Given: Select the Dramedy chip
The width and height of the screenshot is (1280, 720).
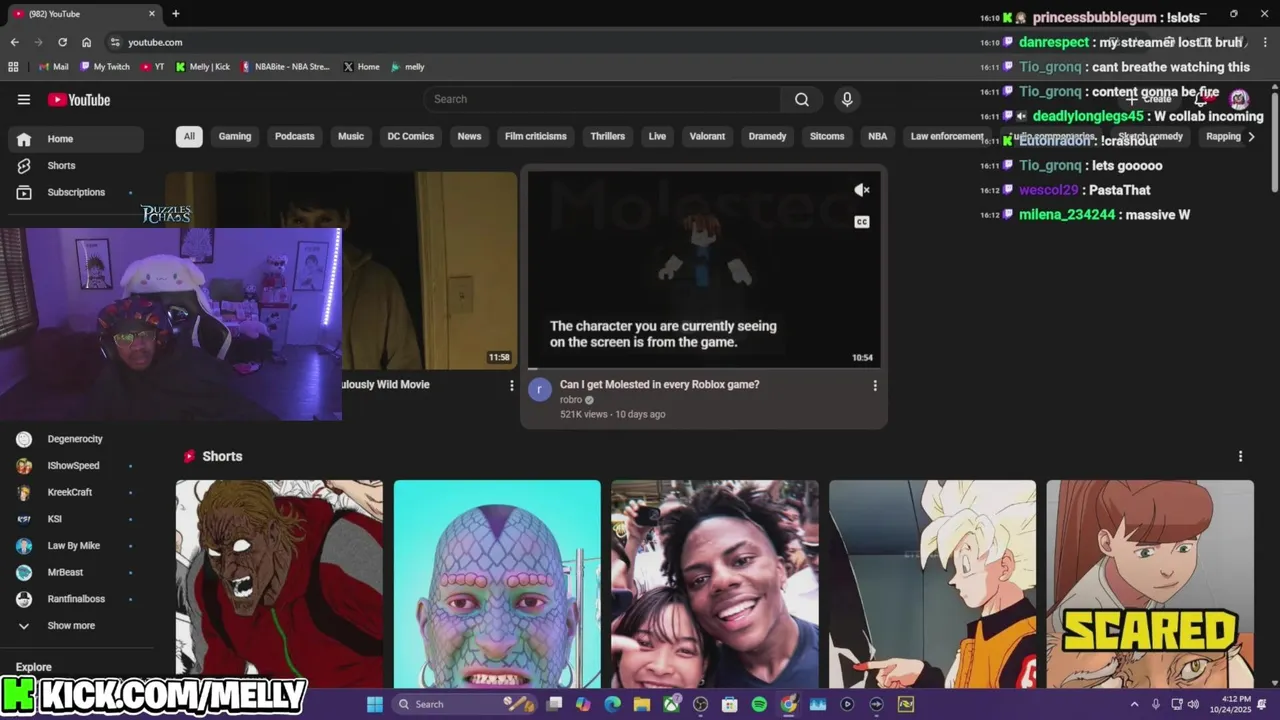Looking at the screenshot, I should 767,136.
